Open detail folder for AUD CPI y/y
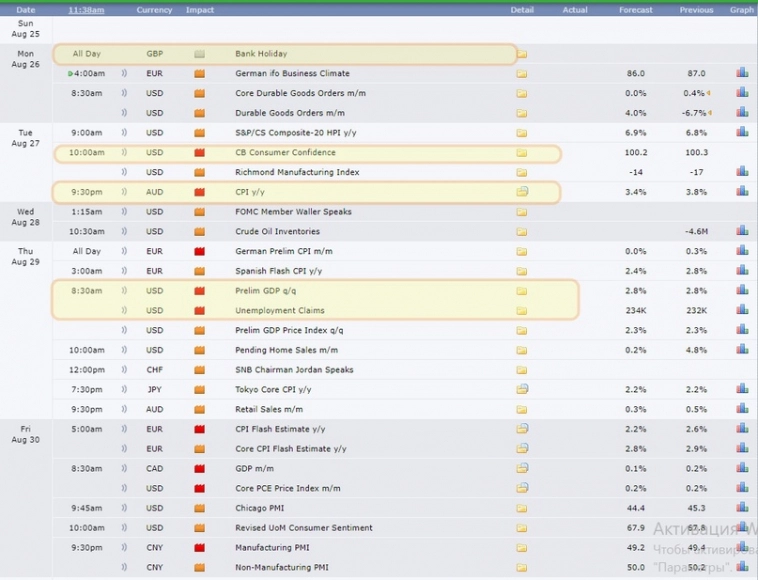 coord(522,191)
